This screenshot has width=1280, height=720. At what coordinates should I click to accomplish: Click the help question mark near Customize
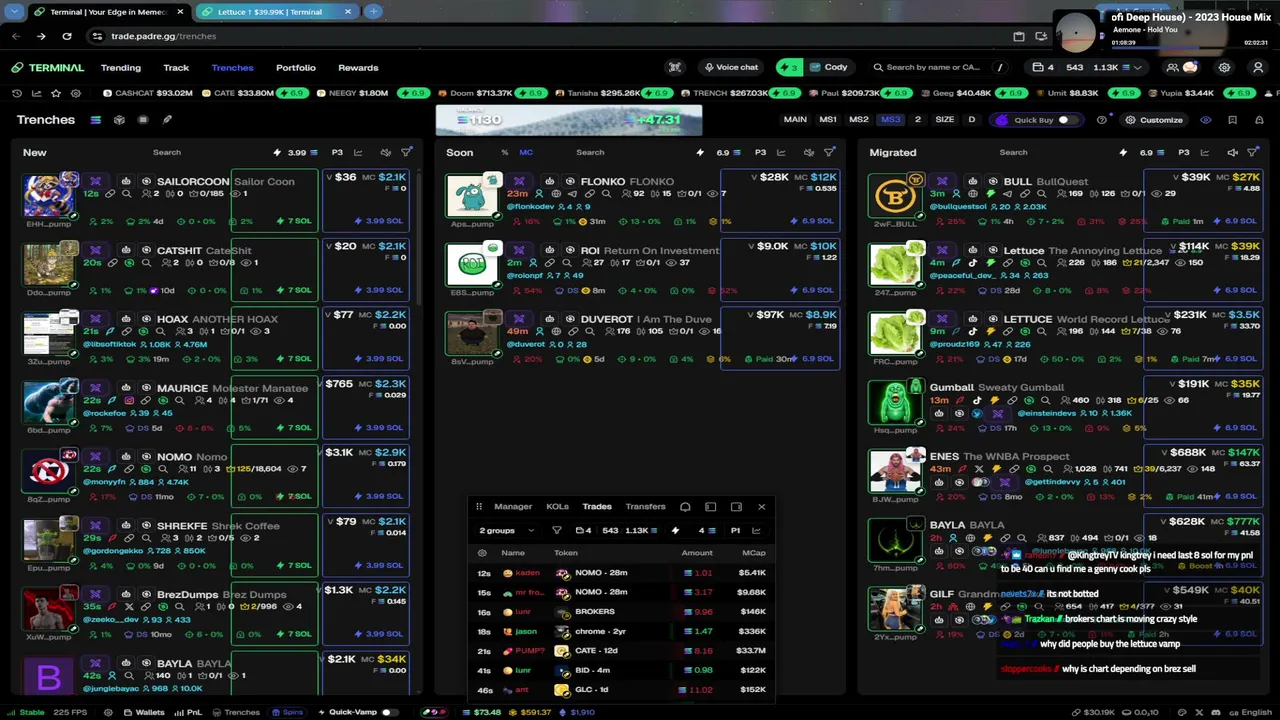1102,120
